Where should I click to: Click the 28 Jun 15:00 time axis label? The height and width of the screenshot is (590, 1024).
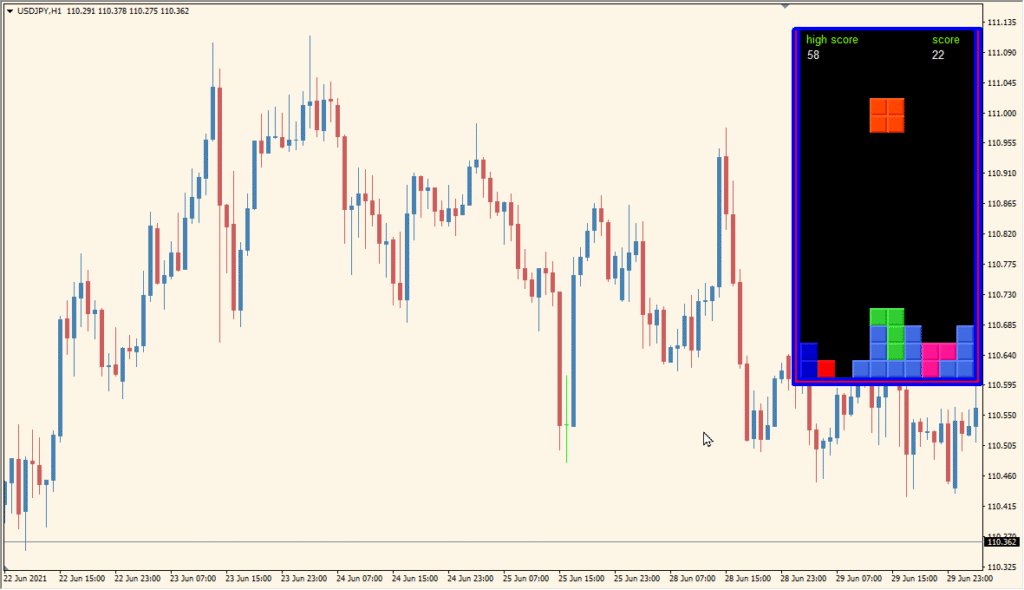pyautogui.click(x=748, y=579)
